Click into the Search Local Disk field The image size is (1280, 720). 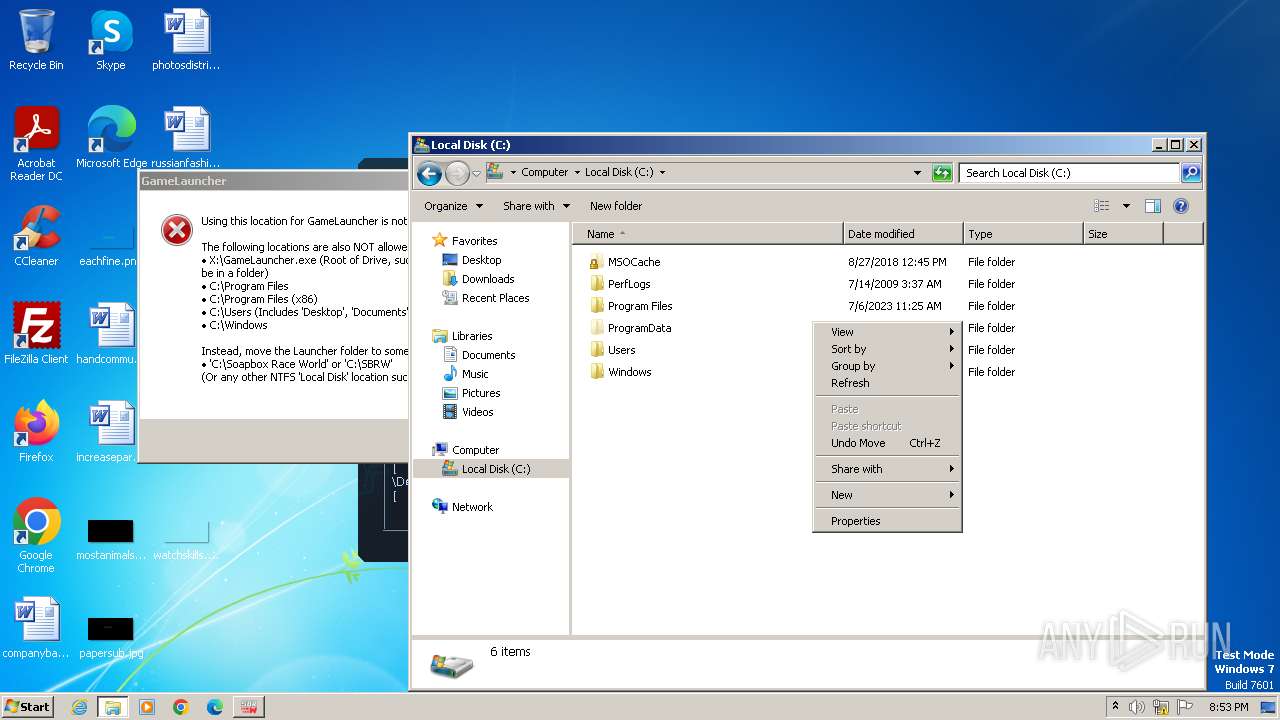[1070, 173]
